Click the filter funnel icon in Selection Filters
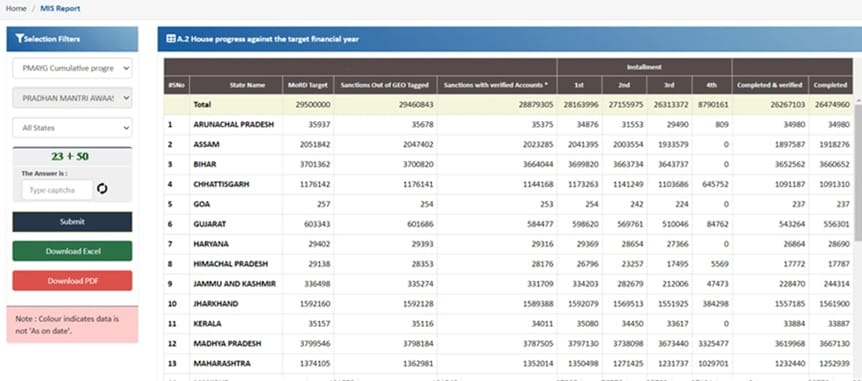This screenshot has height=381, width=862. tap(20, 38)
